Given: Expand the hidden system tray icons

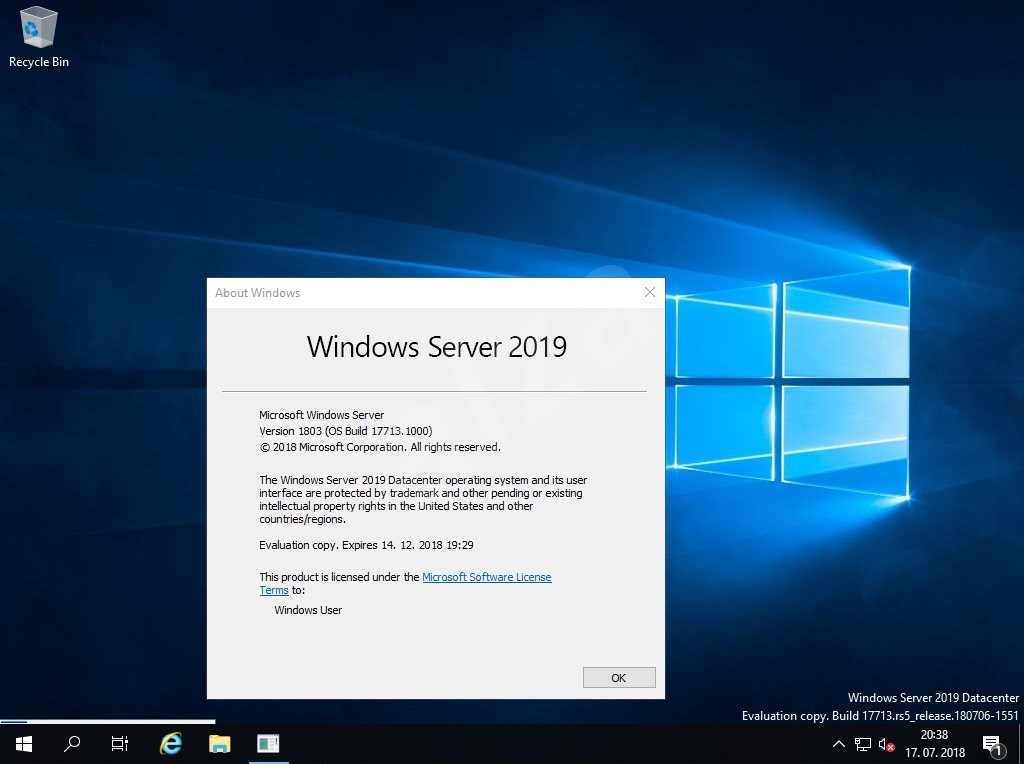Looking at the screenshot, I should click(838, 744).
